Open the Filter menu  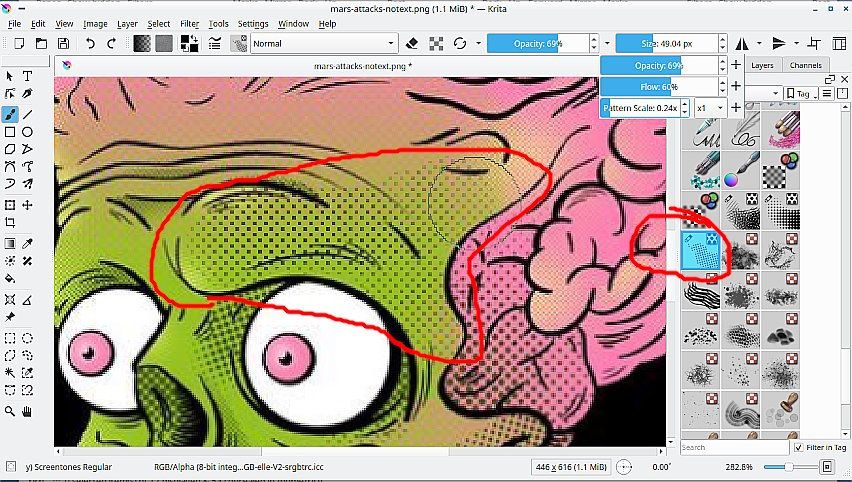[x=190, y=24]
